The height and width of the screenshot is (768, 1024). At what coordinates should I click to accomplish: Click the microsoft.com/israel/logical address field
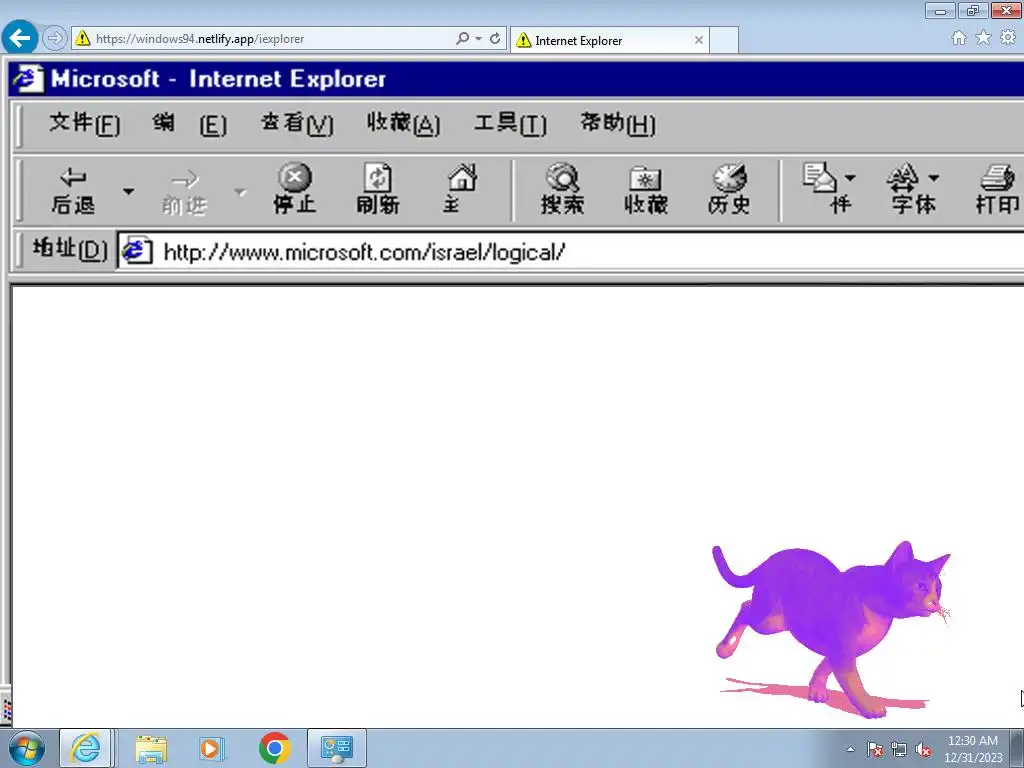click(x=570, y=251)
